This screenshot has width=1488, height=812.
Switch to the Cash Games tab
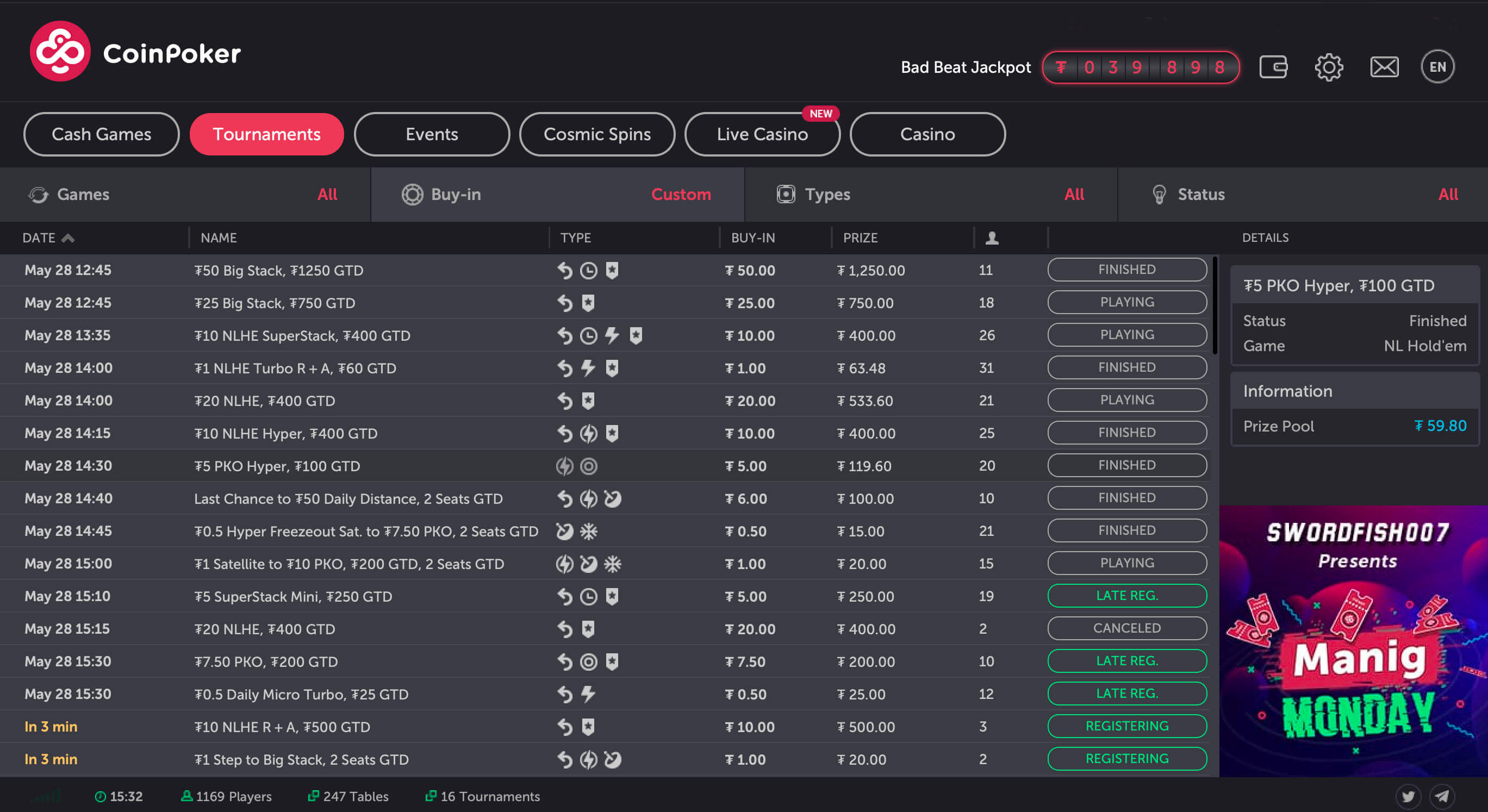[x=102, y=134]
